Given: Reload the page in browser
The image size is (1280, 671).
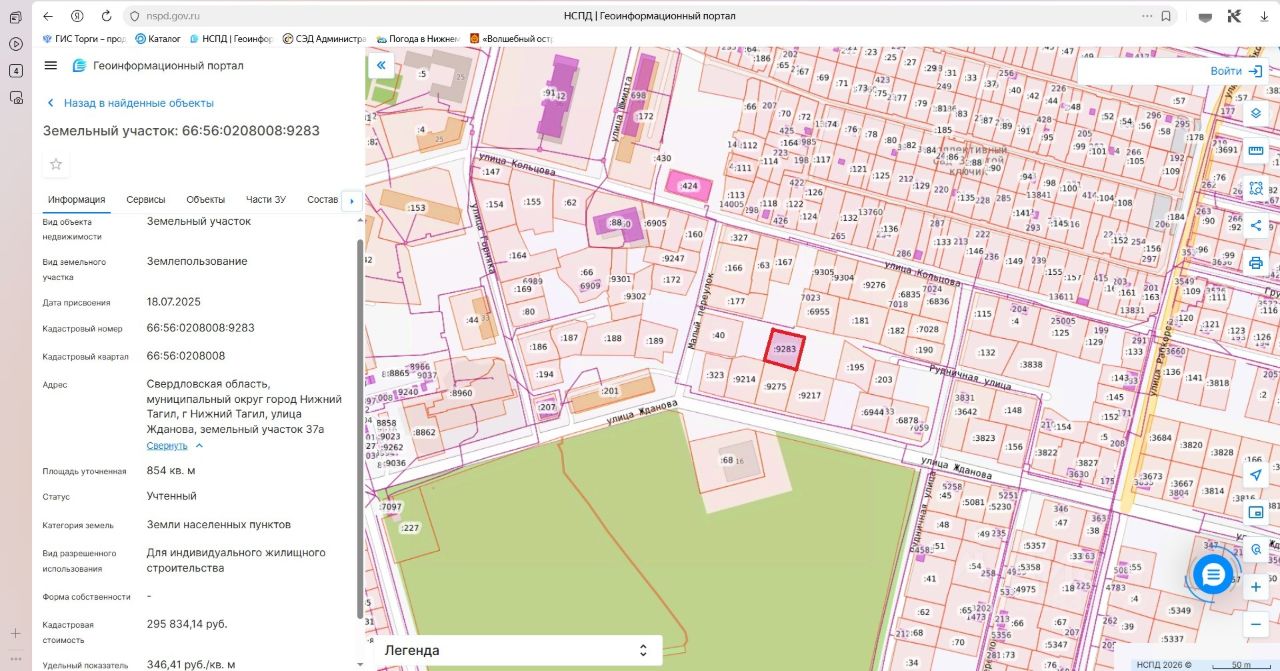Looking at the screenshot, I should tap(106, 16).
